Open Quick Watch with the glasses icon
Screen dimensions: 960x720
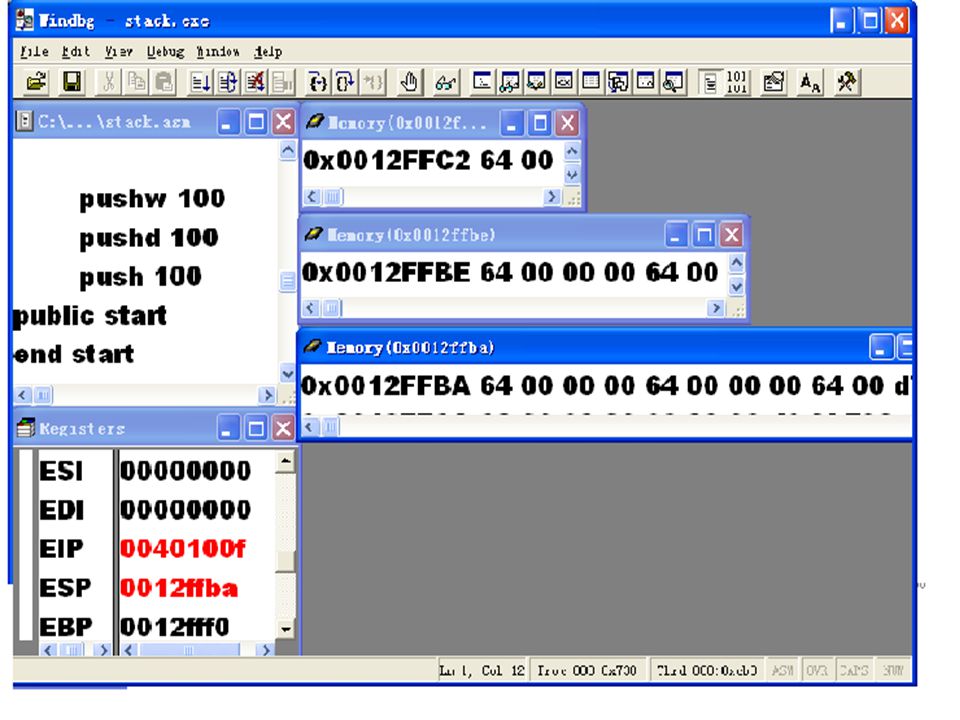pyautogui.click(x=446, y=81)
